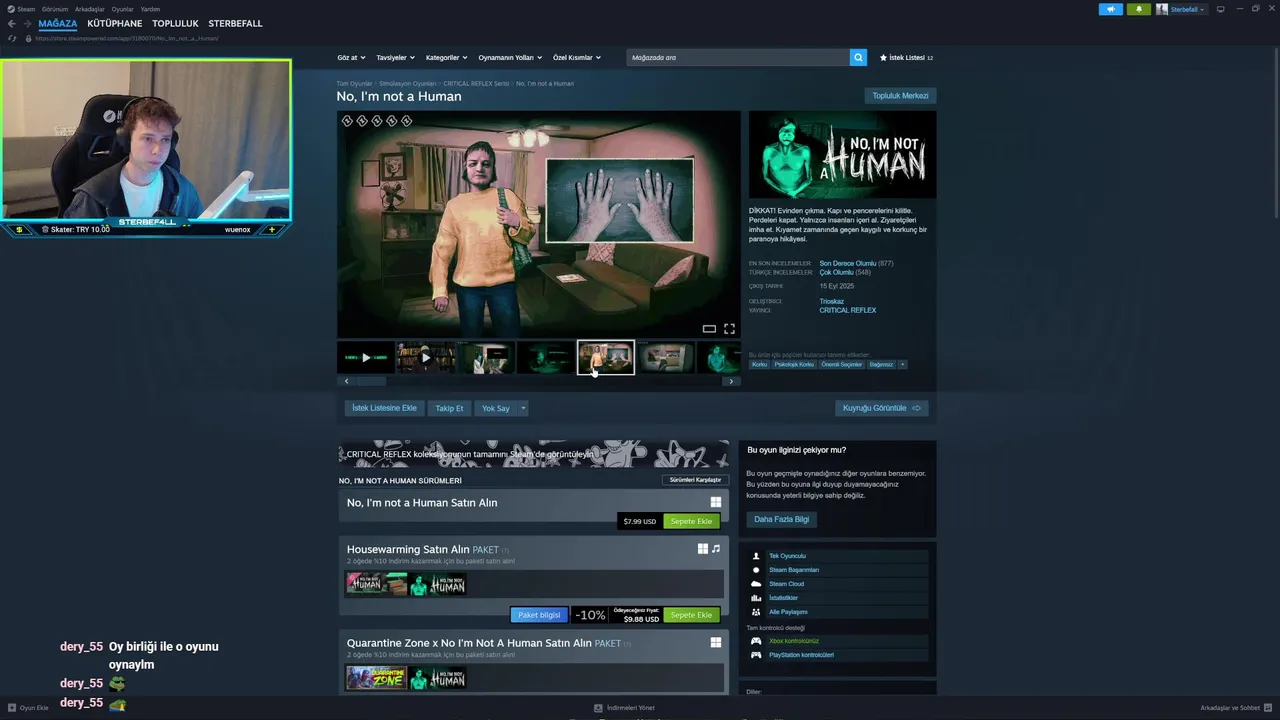This screenshot has height=720, width=1280.
Task: Click the Yok Say ignore button
Action: click(496, 408)
